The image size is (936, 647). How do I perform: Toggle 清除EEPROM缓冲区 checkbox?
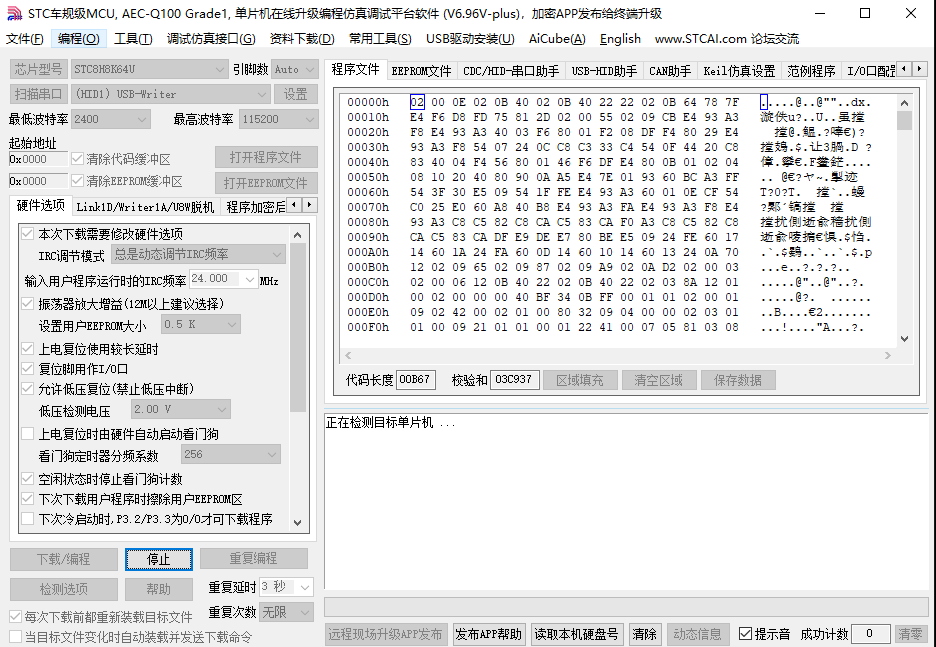(x=77, y=180)
